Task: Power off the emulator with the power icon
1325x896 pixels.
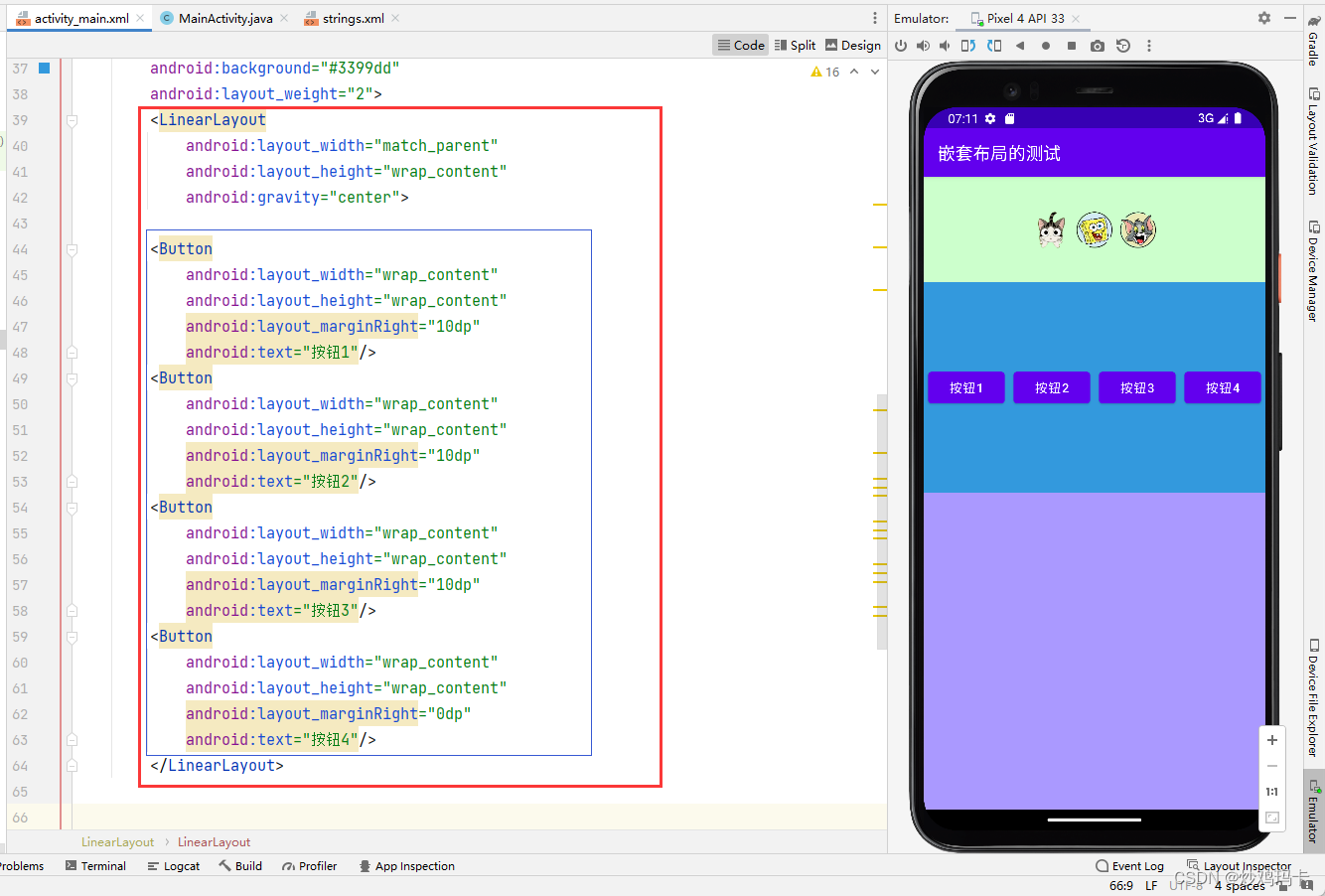Action: (901, 46)
